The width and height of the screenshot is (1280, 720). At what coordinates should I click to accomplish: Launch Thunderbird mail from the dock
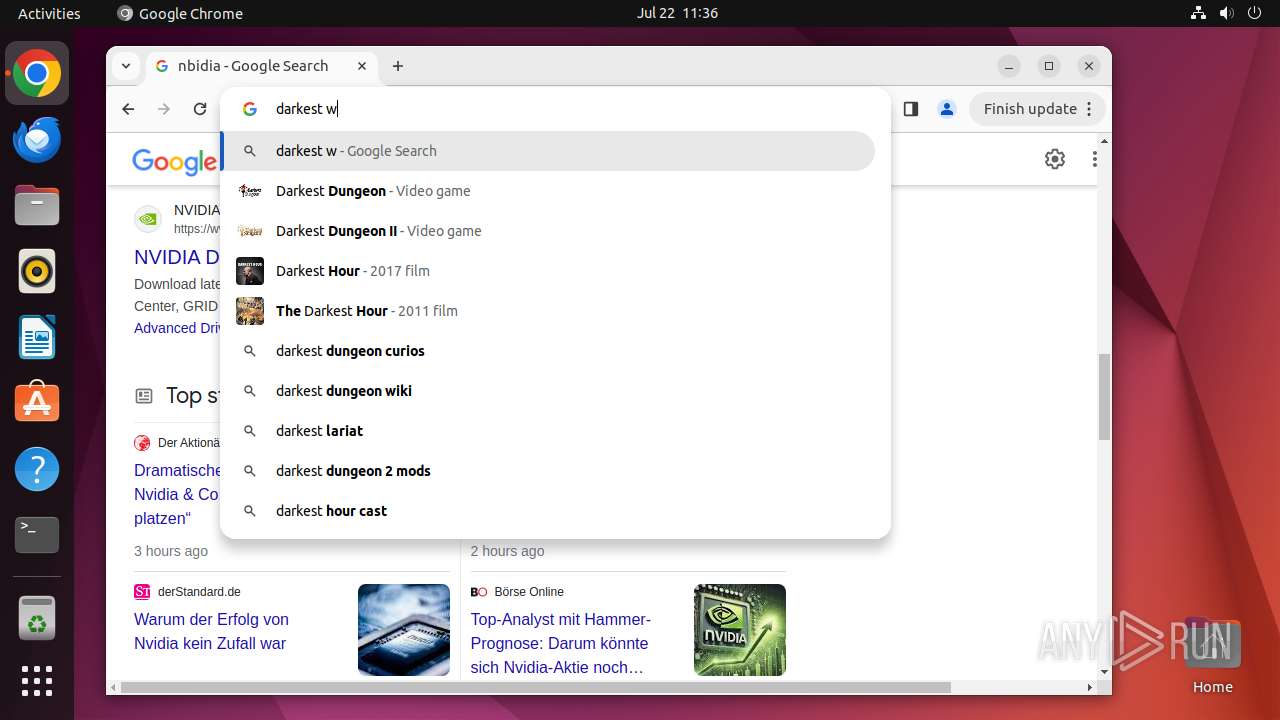point(37,140)
